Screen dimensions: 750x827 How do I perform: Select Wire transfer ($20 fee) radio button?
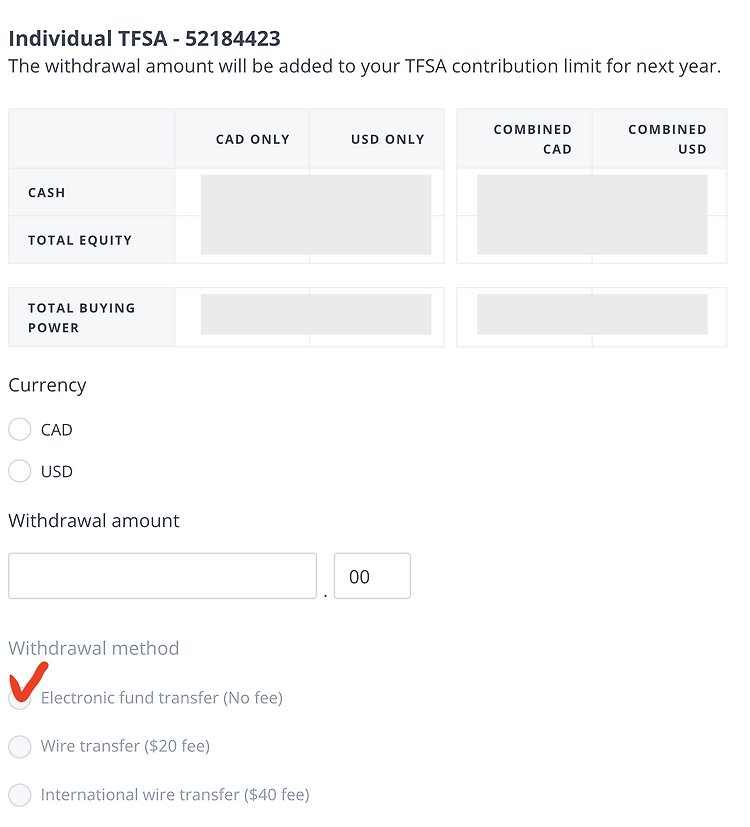point(20,746)
